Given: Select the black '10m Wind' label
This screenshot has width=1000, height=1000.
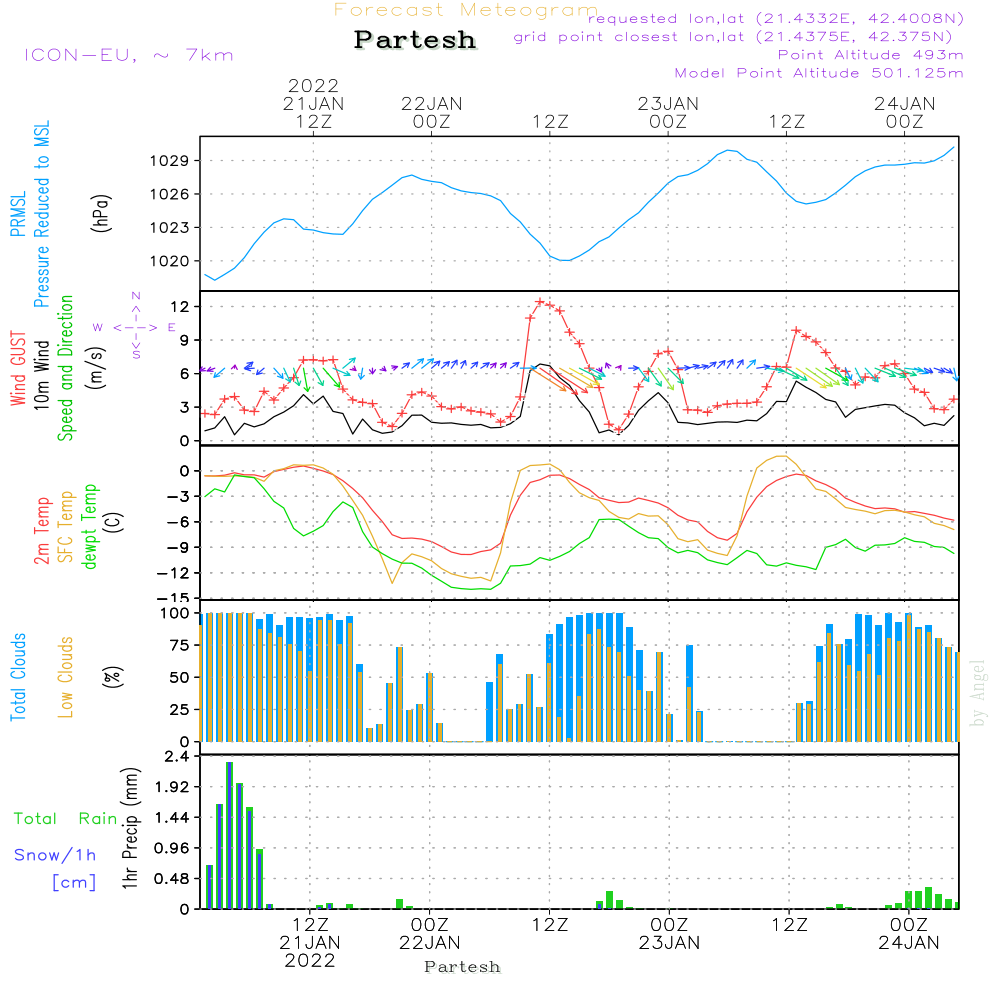Looking at the screenshot, I should point(41,375).
